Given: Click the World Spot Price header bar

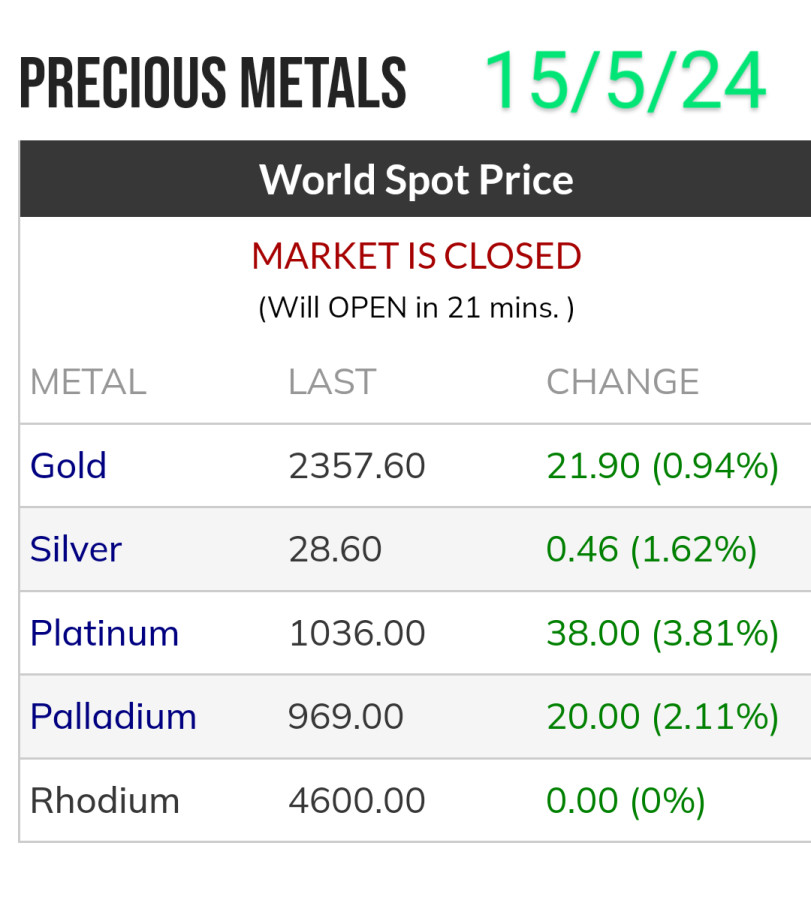Looking at the screenshot, I should [x=416, y=180].
